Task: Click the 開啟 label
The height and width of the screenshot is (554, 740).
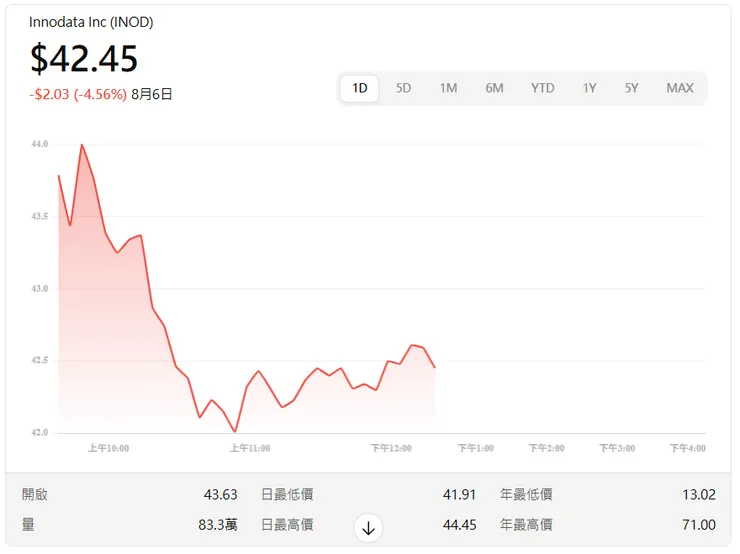Action: tap(35, 495)
